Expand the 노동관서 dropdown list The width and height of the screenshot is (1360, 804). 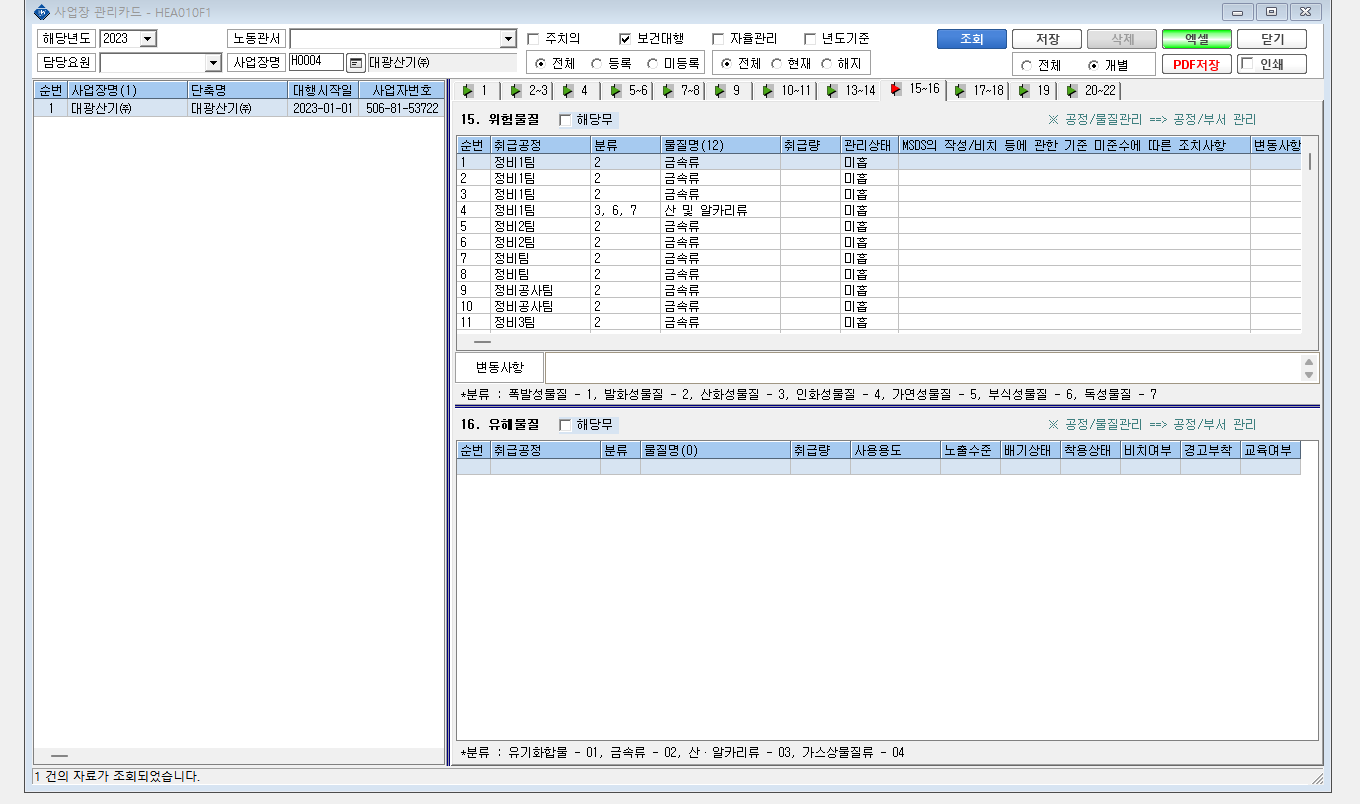507,39
